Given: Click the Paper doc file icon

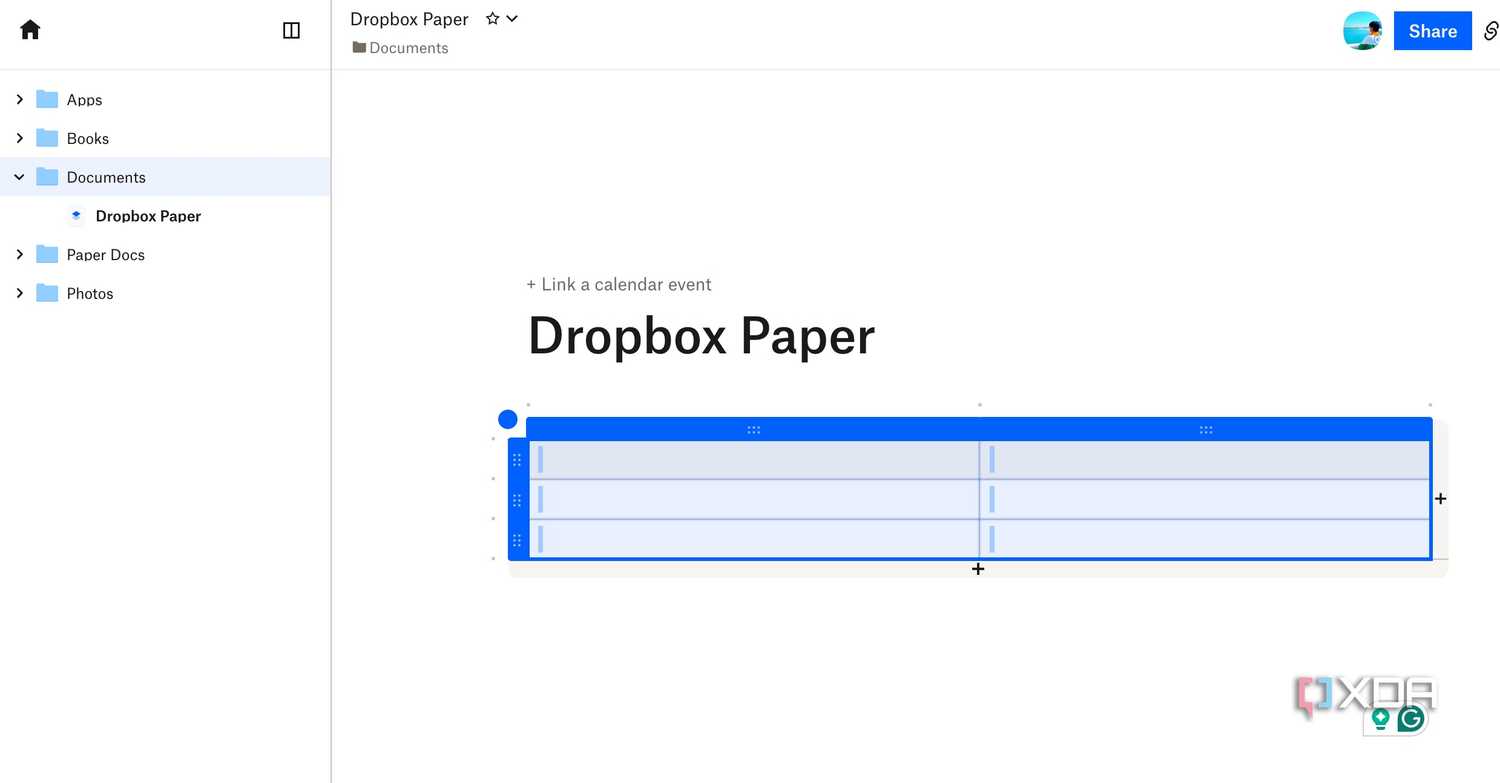Looking at the screenshot, I should click(x=76, y=215).
